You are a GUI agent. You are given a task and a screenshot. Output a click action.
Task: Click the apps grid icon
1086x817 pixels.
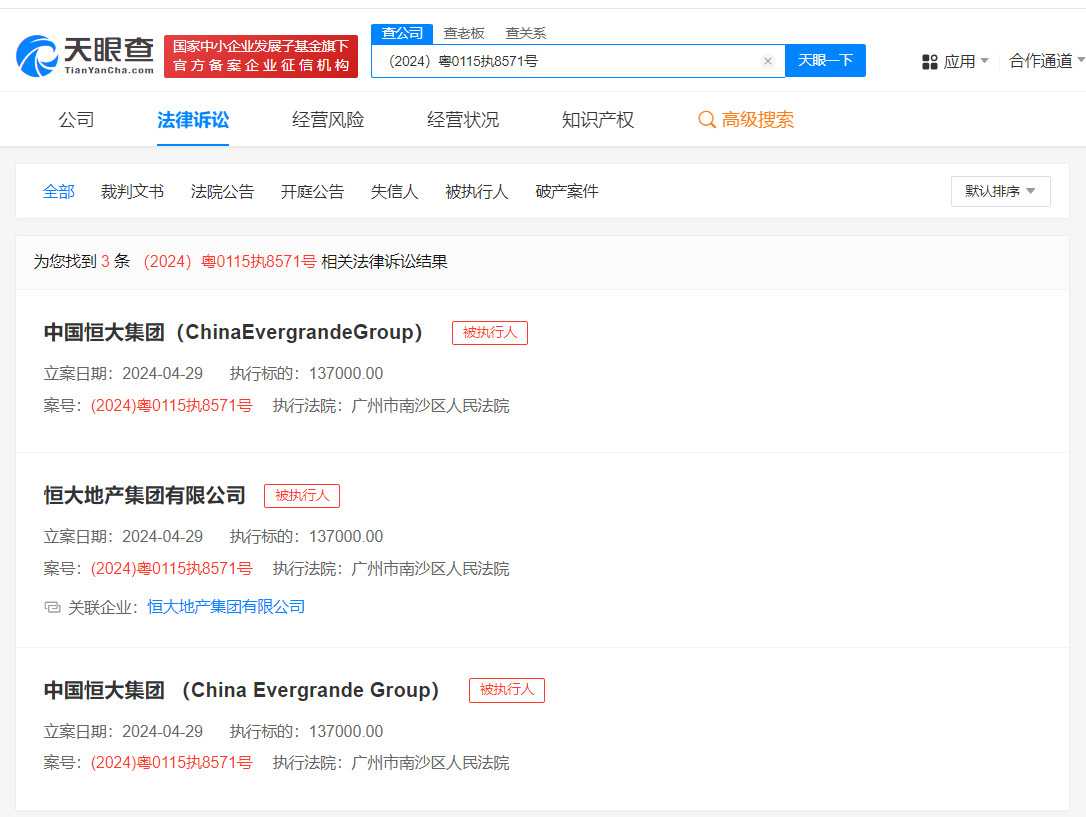(x=929, y=62)
